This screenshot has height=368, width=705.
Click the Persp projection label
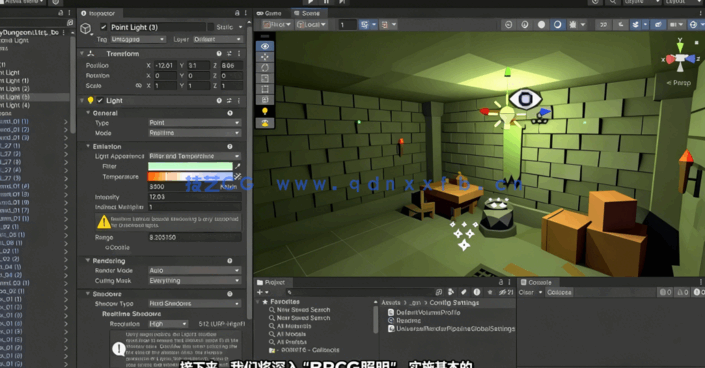click(x=678, y=83)
